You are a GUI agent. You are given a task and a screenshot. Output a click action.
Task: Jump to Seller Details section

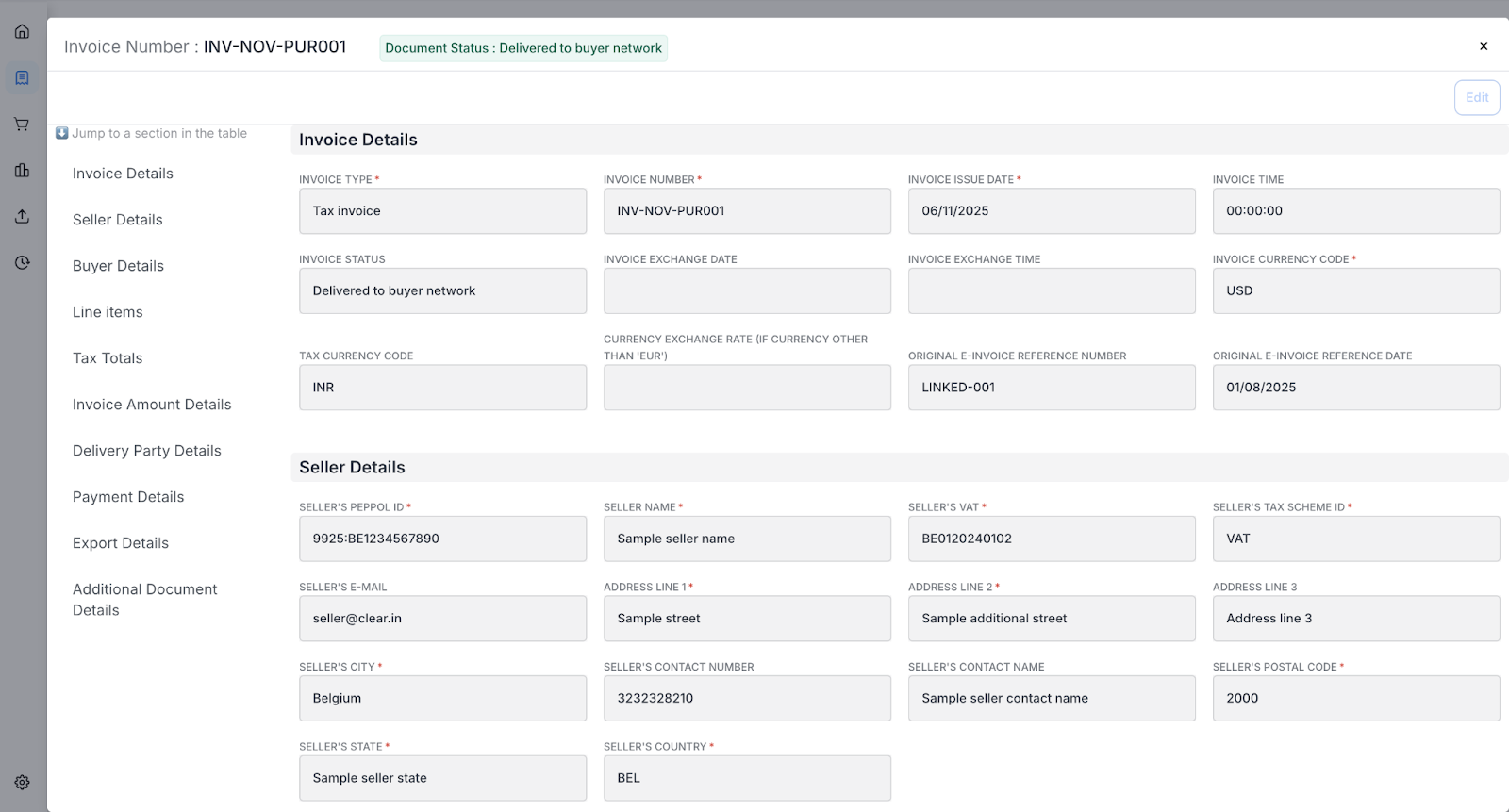[x=118, y=220]
